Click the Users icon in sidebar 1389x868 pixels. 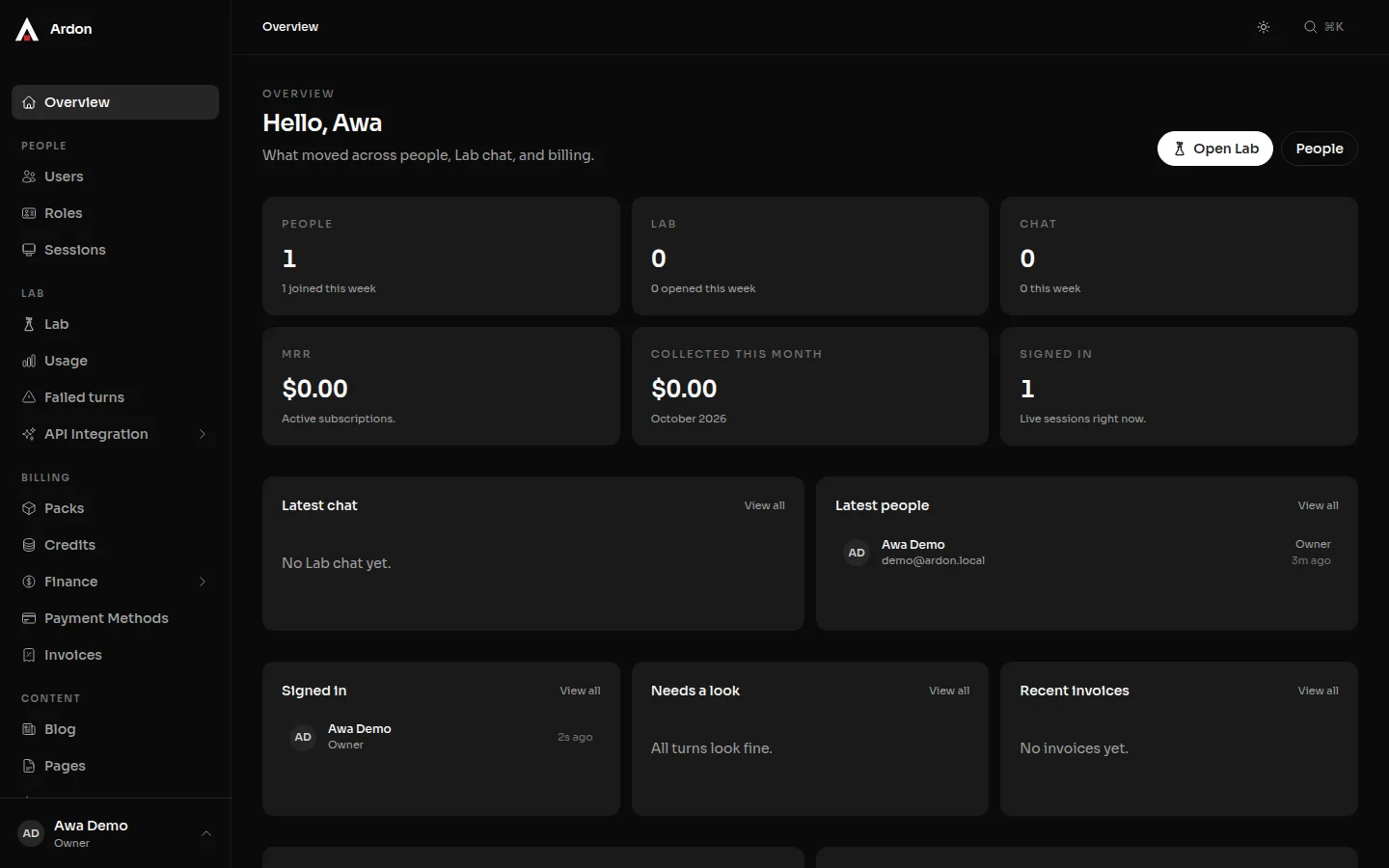pos(29,176)
